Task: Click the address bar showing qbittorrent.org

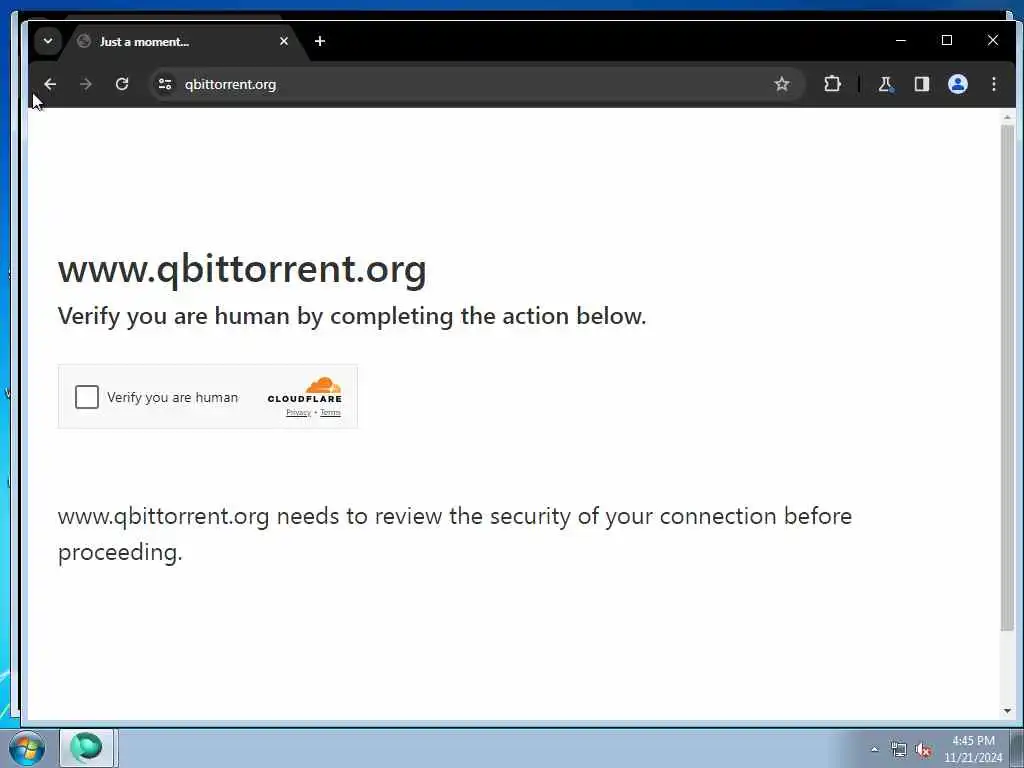Action: (x=477, y=84)
